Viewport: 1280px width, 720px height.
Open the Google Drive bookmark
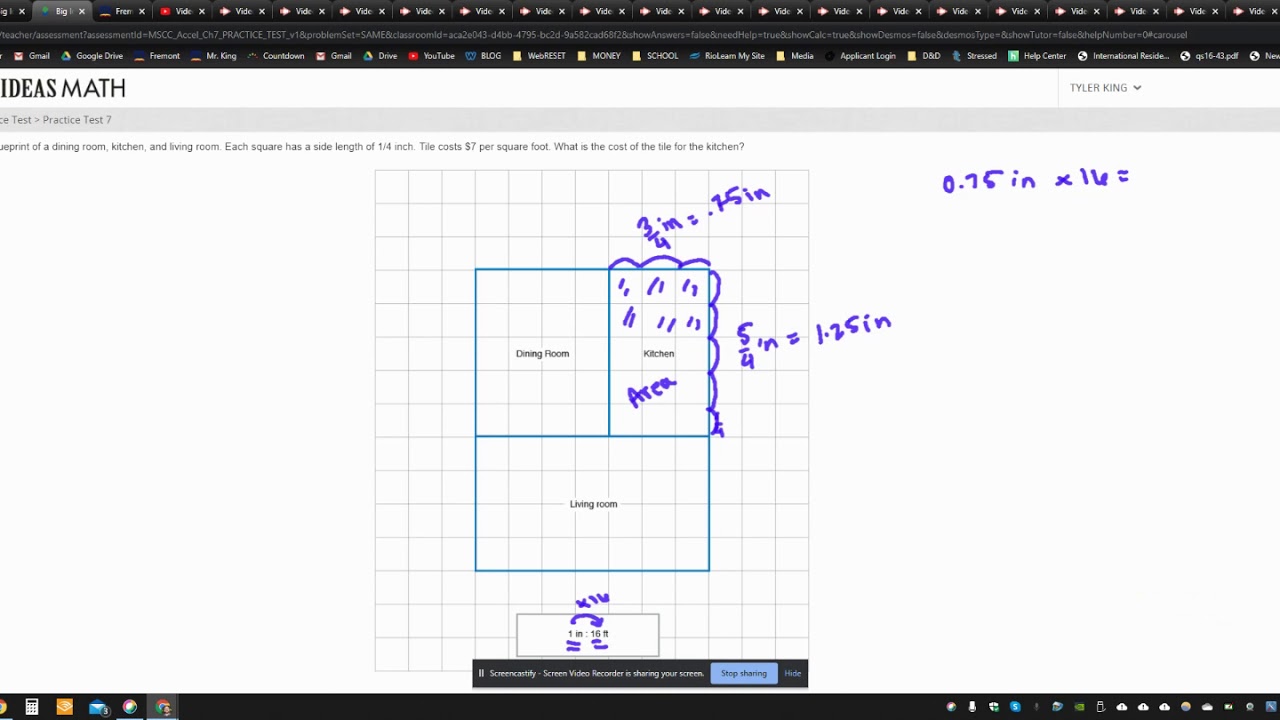point(92,56)
